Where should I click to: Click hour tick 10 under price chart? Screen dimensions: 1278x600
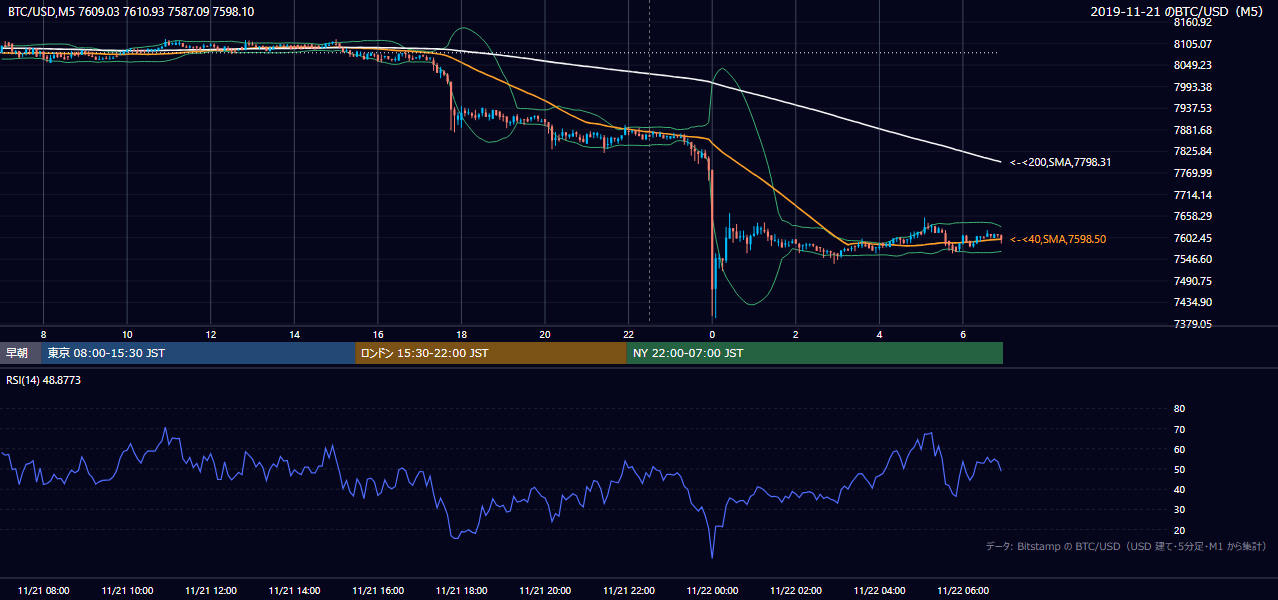pos(128,333)
